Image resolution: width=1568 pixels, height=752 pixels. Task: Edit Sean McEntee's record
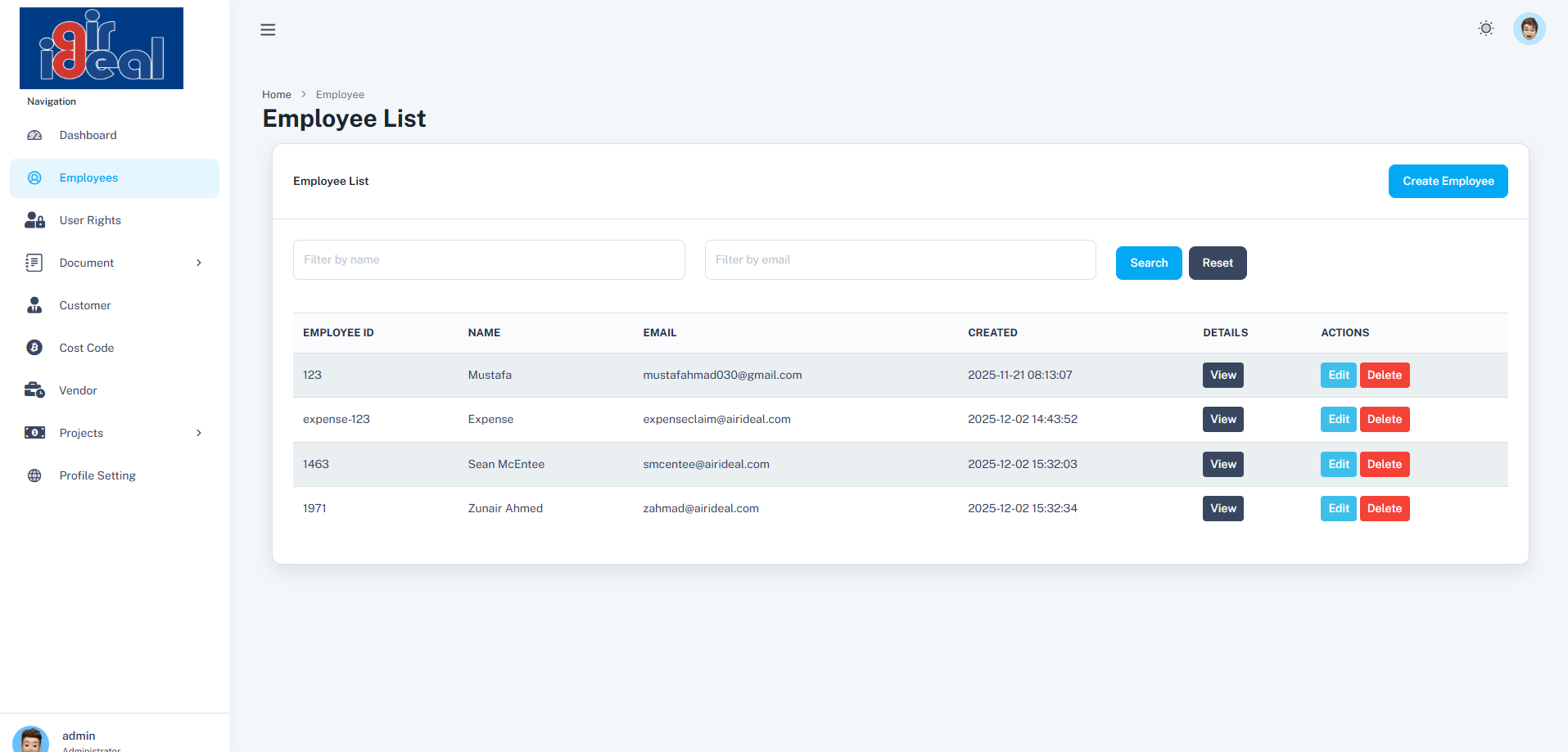[1339, 464]
